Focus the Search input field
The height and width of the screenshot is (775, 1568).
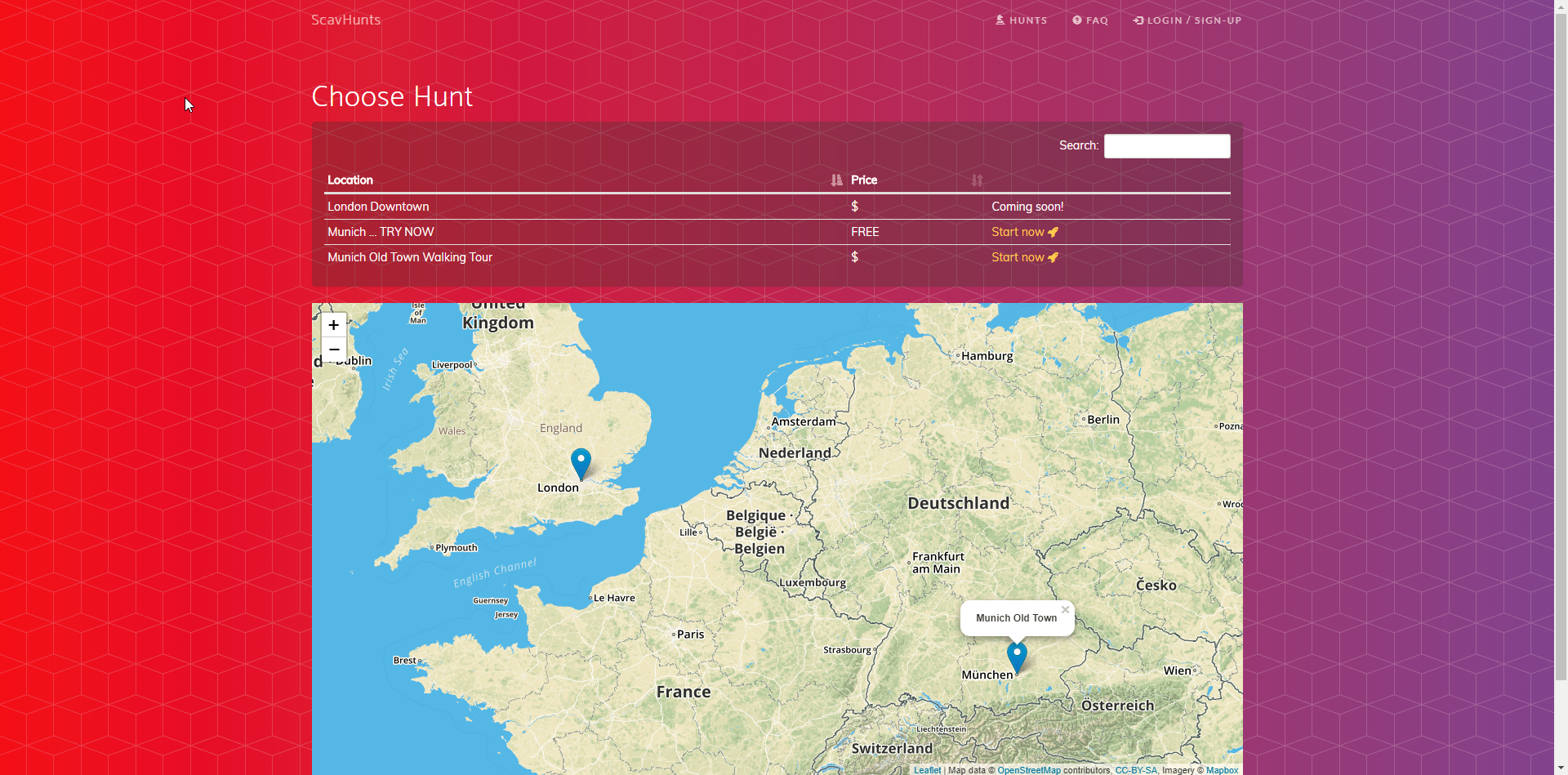(1166, 146)
